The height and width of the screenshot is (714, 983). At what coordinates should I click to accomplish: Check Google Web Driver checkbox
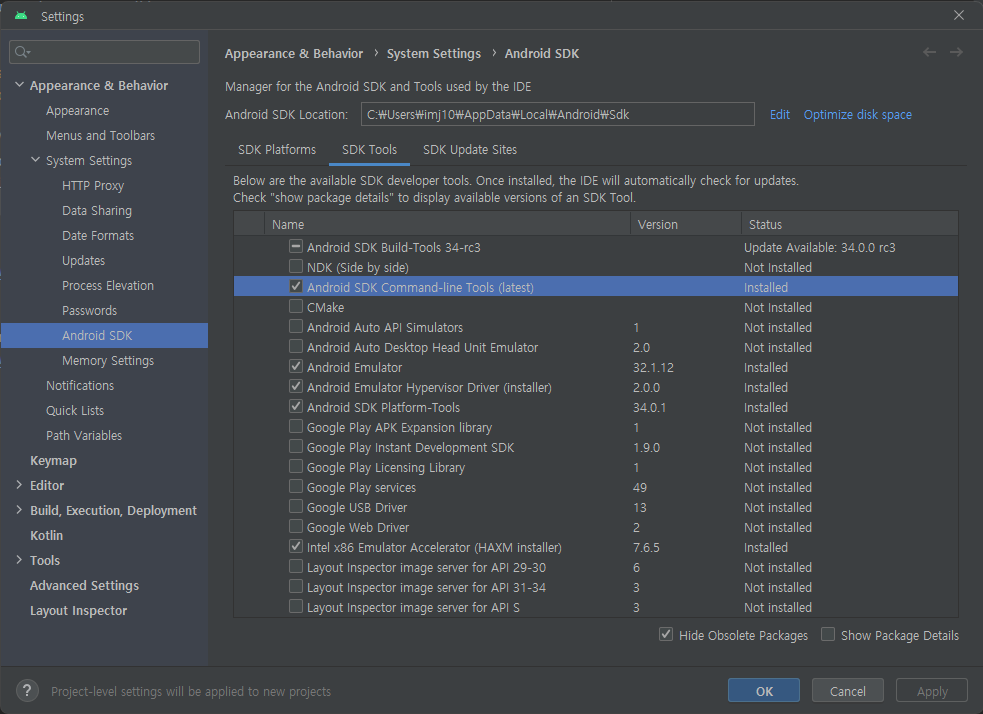click(x=296, y=527)
